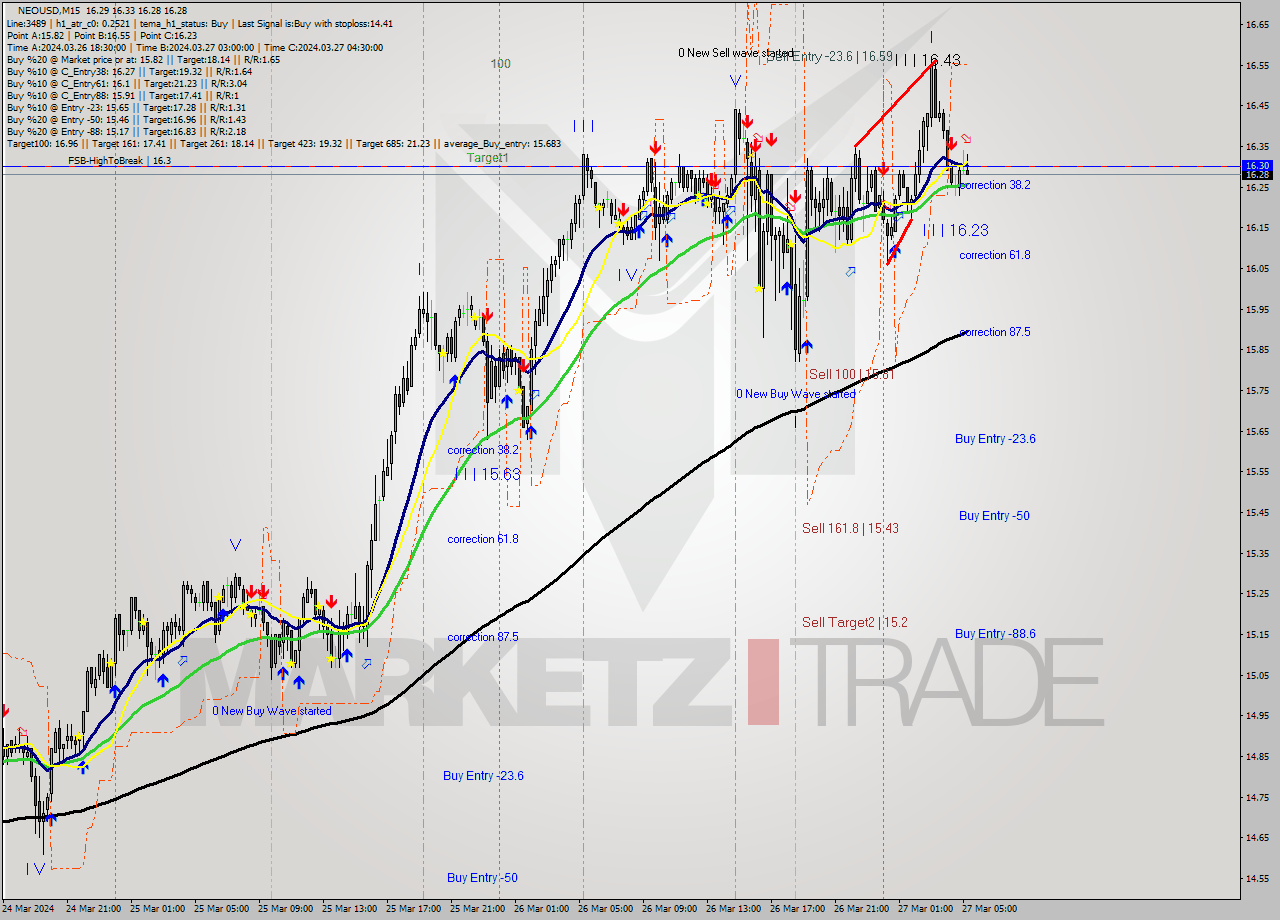
Task: Click the blue 16.30 price tag on the axis
Action: click(x=1256, y=166)
